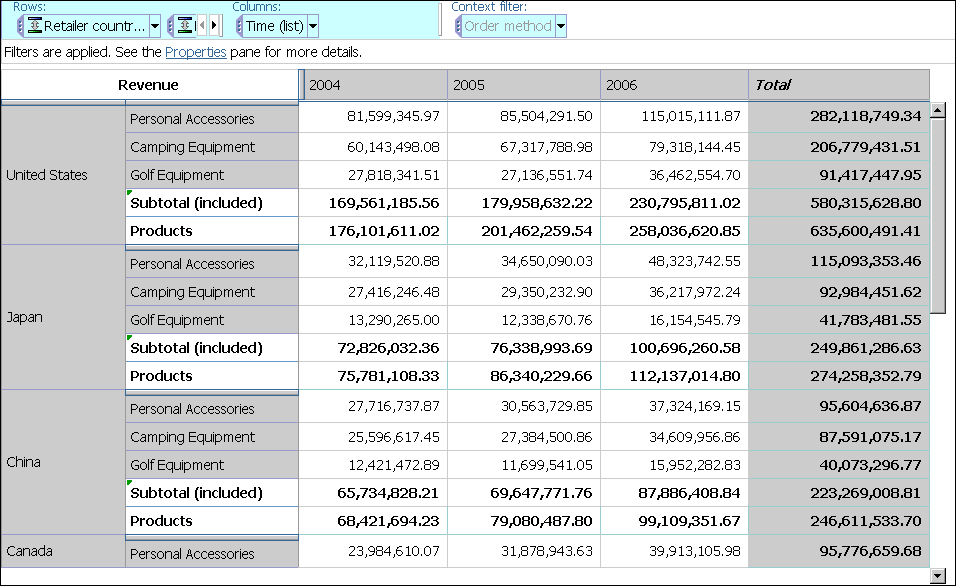Open the Properties pane link
Screen dimensions: 956x586
coord(196,52)
